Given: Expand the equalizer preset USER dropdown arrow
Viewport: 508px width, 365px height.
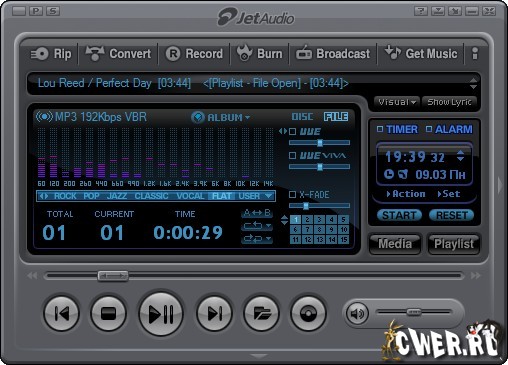Looking at the screenshot, I should (x=268, y=196).
